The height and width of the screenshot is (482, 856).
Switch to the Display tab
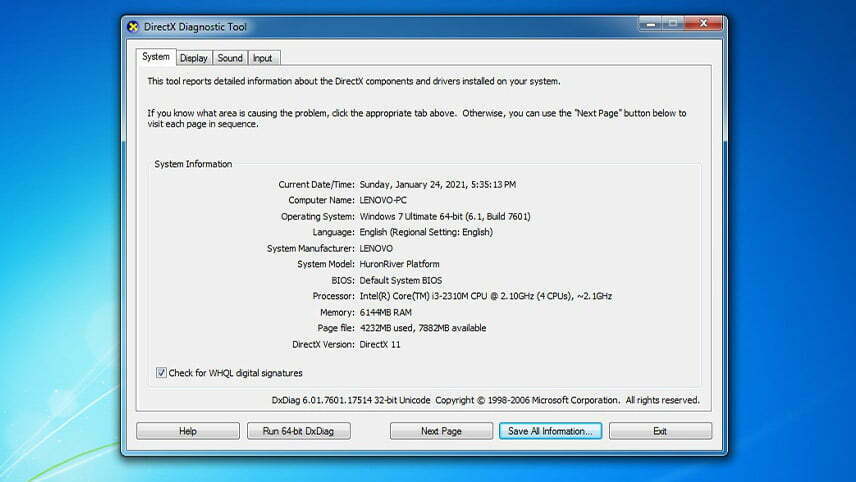coord(193,58)
